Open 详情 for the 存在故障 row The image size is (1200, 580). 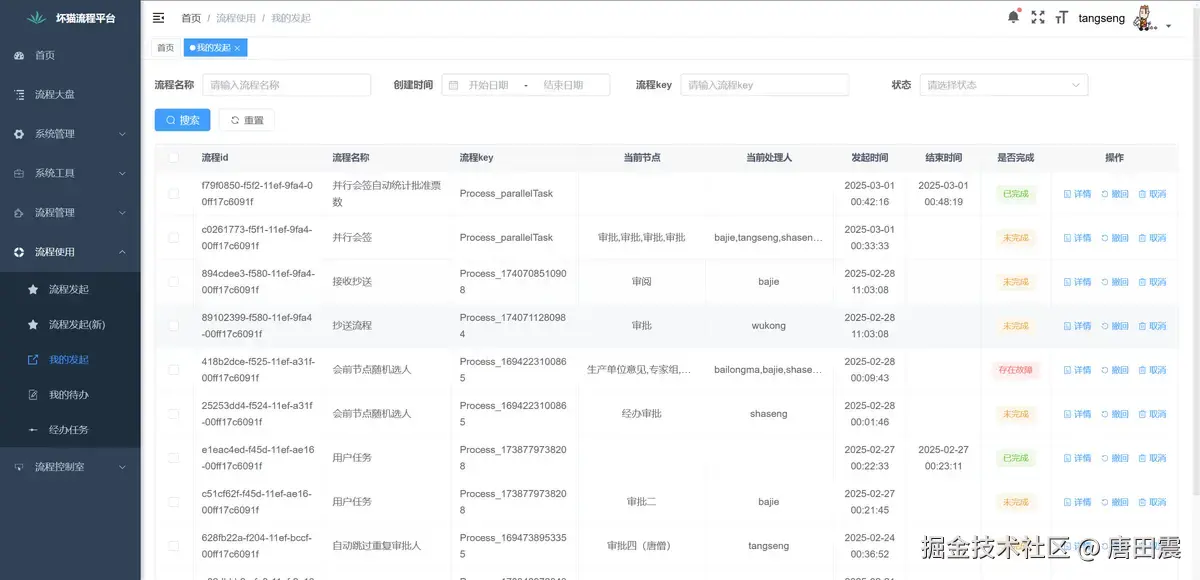[1077, 370]
